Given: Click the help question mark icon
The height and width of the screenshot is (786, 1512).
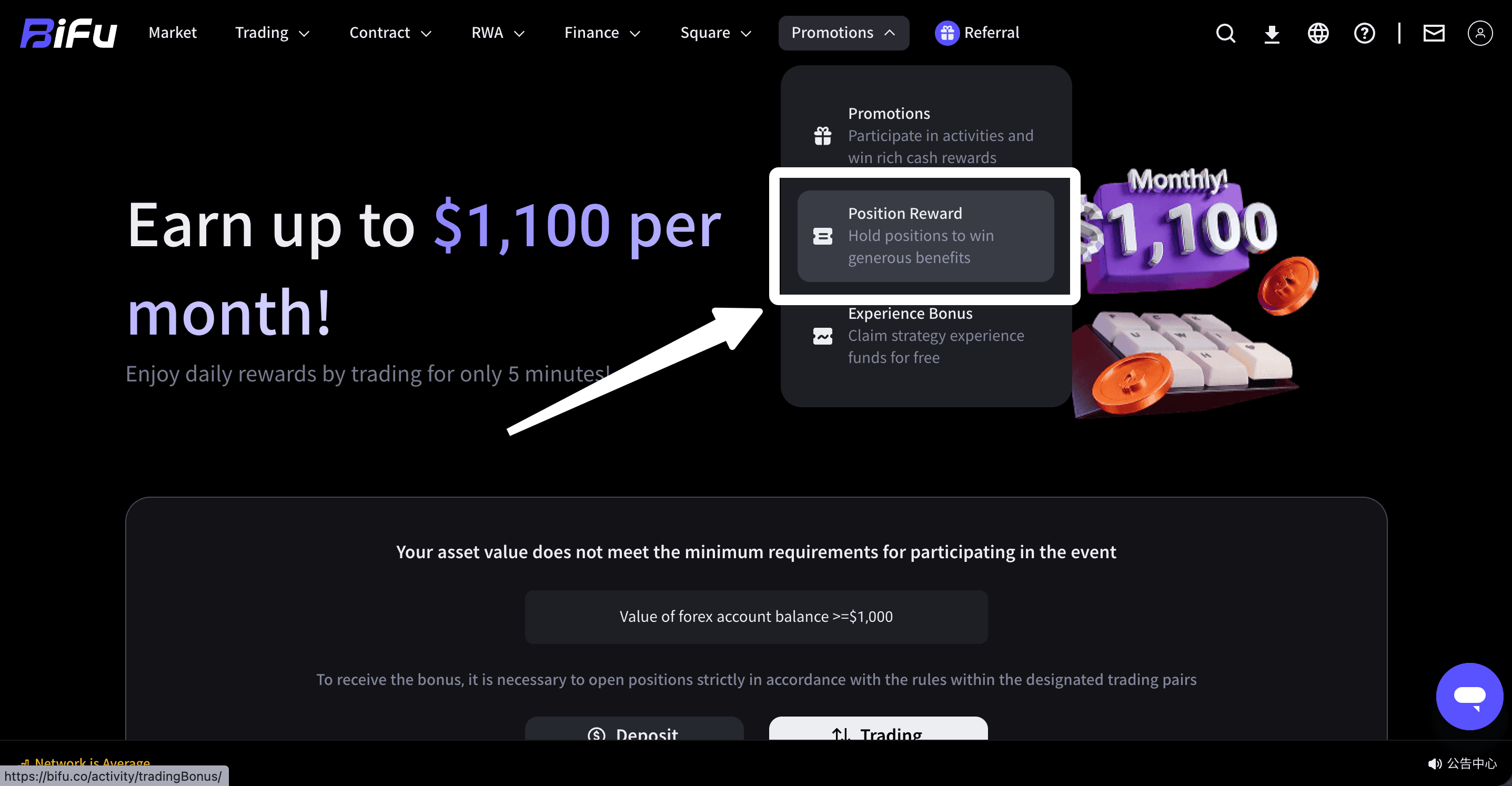Looking at the screenshot, I should coord(1364,33).
